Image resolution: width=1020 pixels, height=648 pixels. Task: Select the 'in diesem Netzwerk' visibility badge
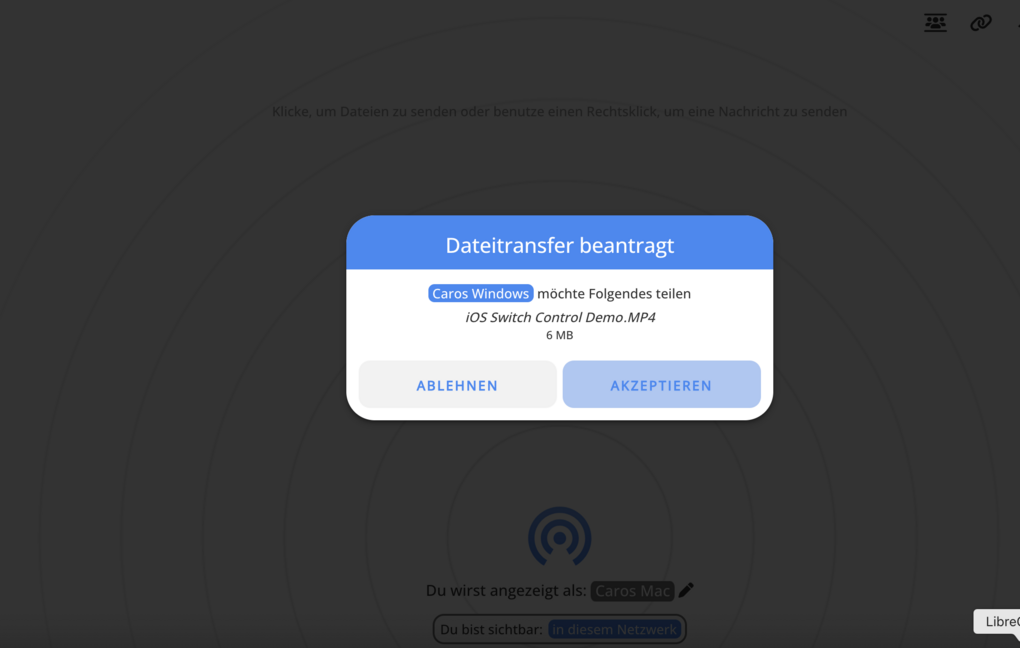coord(614,629)
